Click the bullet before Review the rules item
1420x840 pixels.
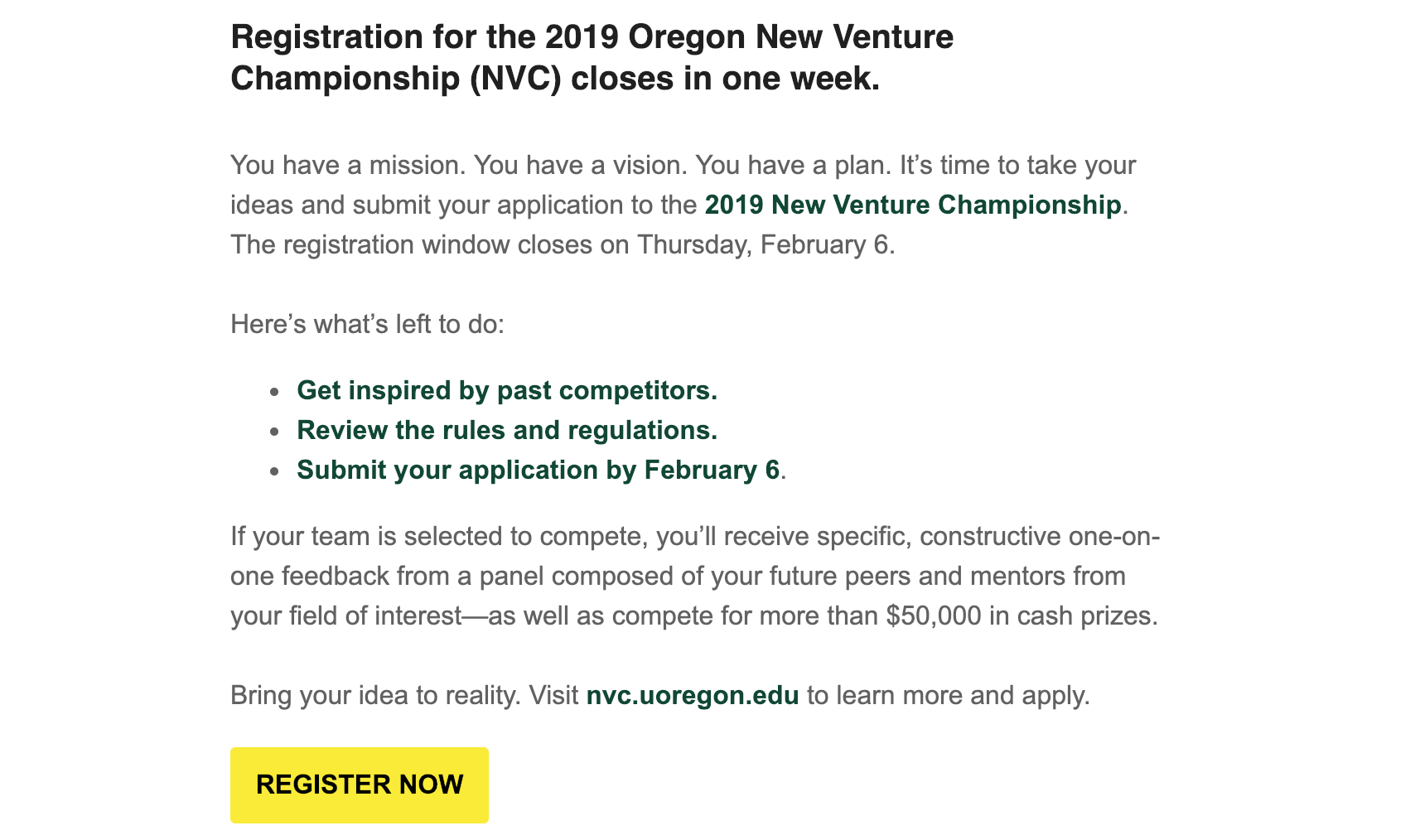click(x=275, y=432)
